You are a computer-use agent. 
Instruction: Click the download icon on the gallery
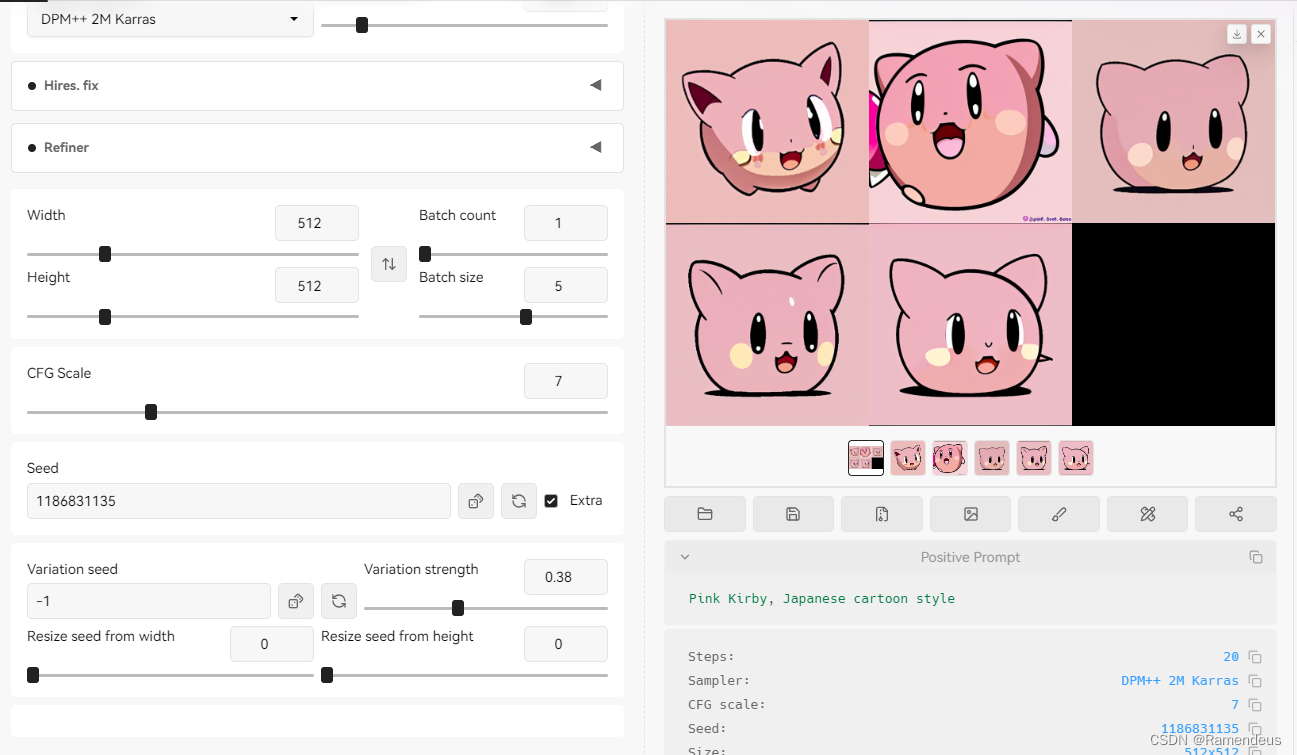pos(1237,34)
